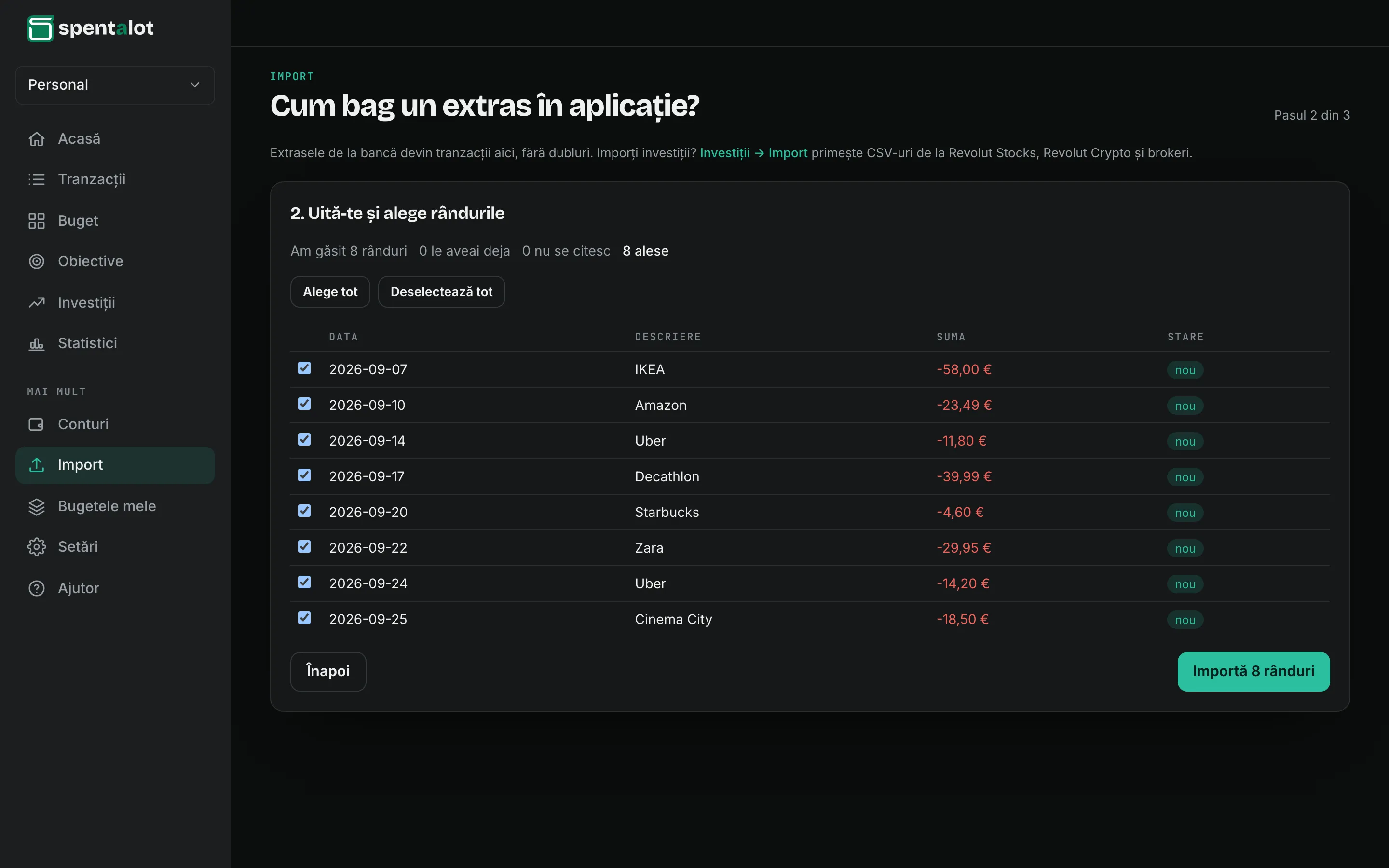1389x868 pixels.
Task: Toggle the Zara row checkbox
Action: (x=304, y=546)
